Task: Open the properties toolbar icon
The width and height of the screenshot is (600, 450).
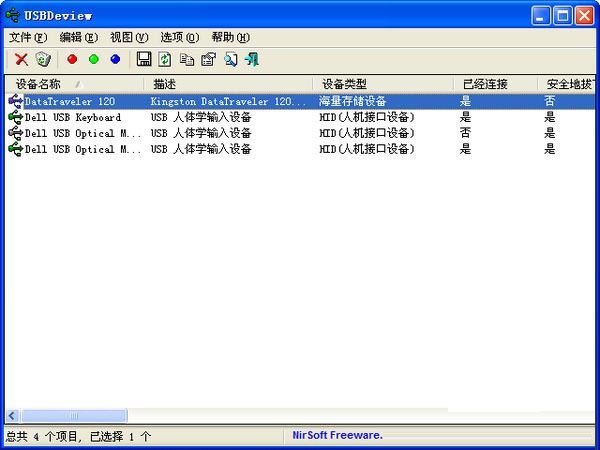Action: (208, 59)
